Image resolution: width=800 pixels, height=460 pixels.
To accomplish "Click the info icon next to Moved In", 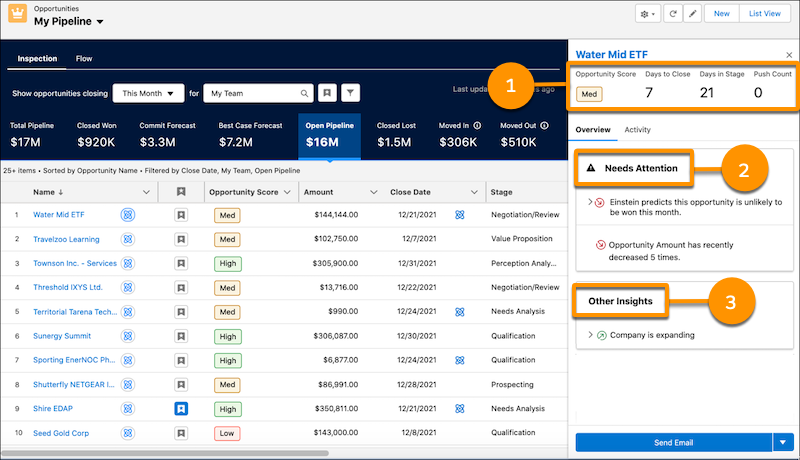I will pyautogui.click(x=476, y=126).
